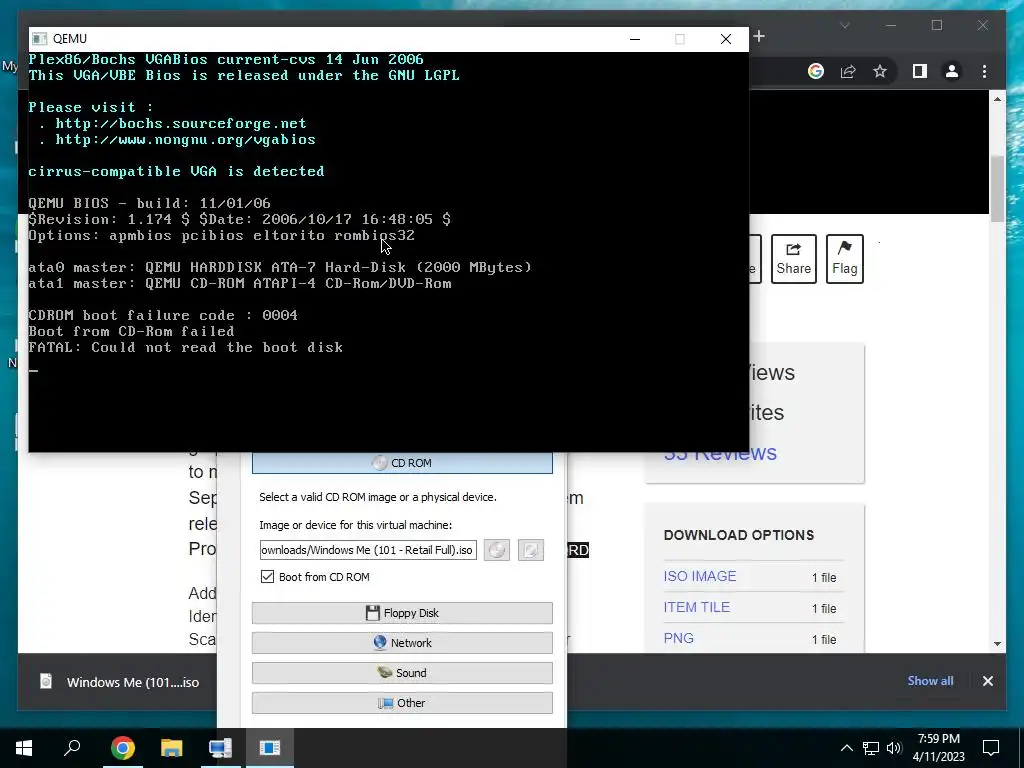Open the QEMU Manager taskbar icon
Screen dimensions: 1024x768
(x=221, y=747)
